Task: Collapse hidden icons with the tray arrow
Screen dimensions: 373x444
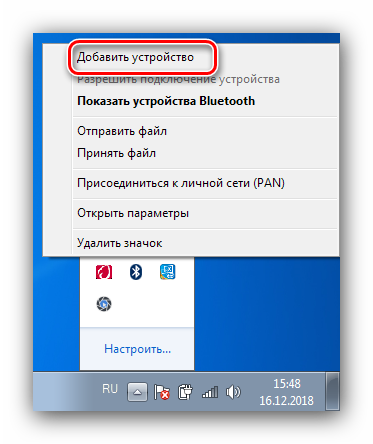Action: (137, 392)
